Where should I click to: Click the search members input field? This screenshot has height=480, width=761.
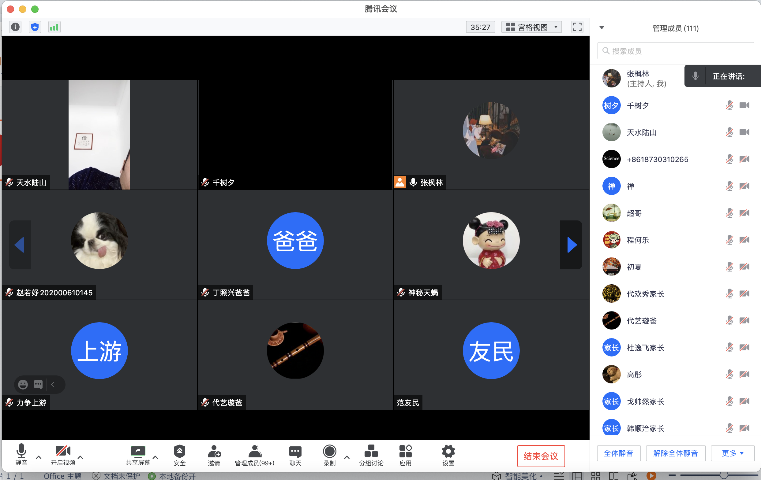(675, 50)
